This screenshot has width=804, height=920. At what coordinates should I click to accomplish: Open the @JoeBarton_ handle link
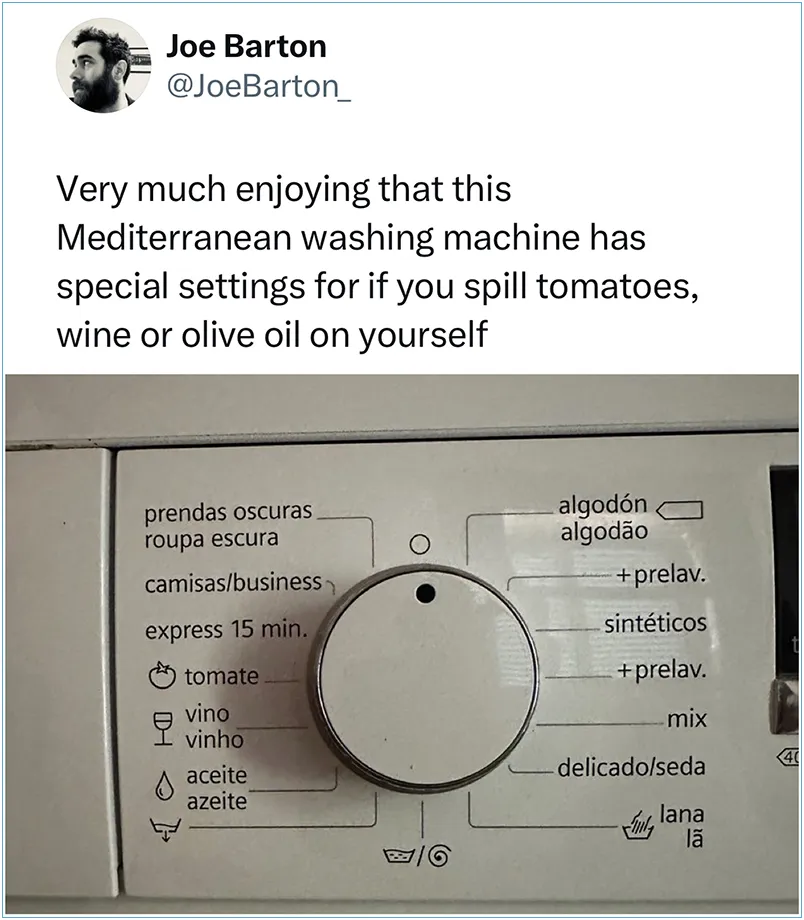259,87
